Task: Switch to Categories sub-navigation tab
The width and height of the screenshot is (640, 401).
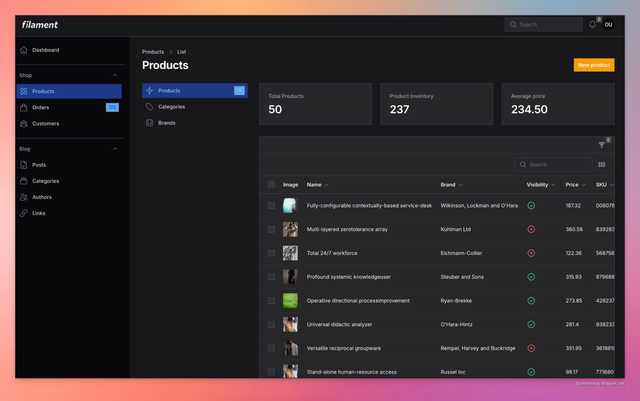Action: coord(195,107)
